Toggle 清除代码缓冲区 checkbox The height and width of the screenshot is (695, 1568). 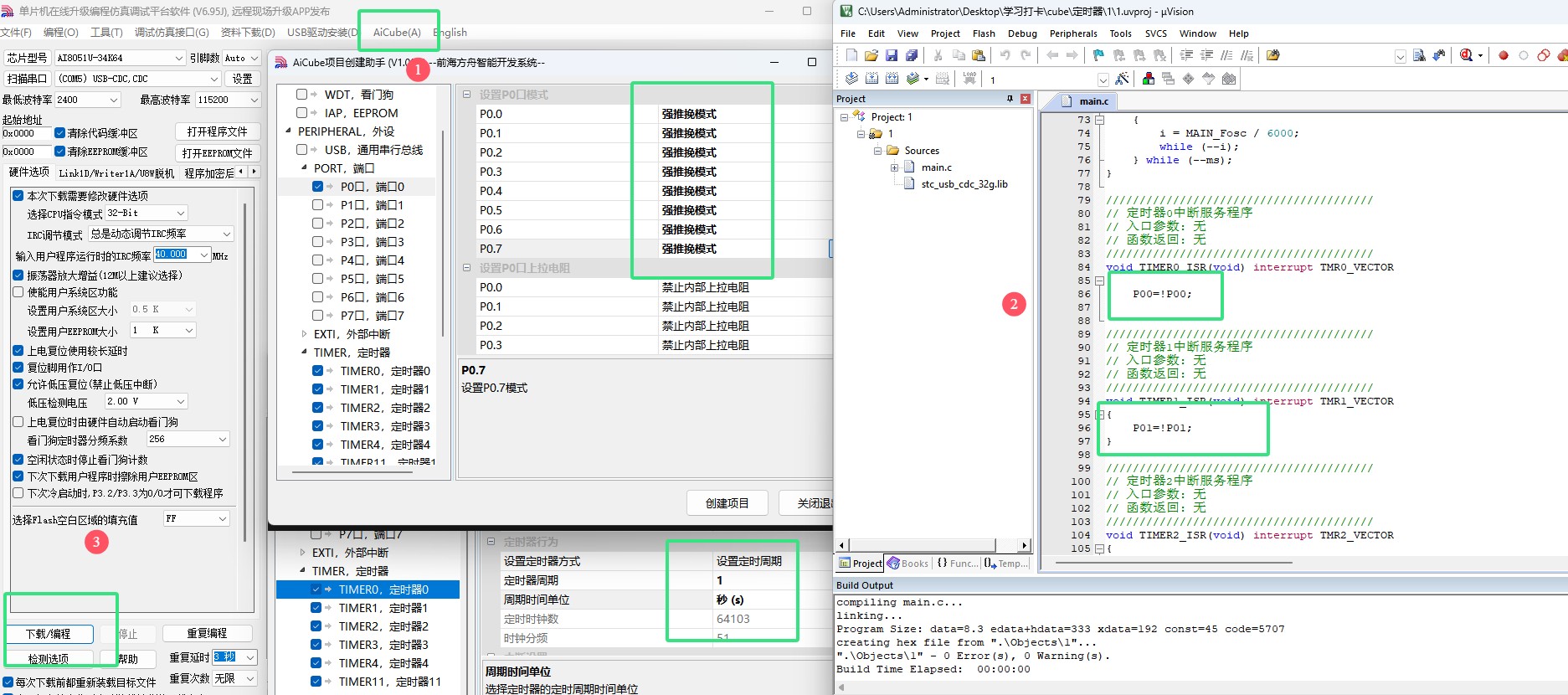pyautogui.click(x=59, y=133)
